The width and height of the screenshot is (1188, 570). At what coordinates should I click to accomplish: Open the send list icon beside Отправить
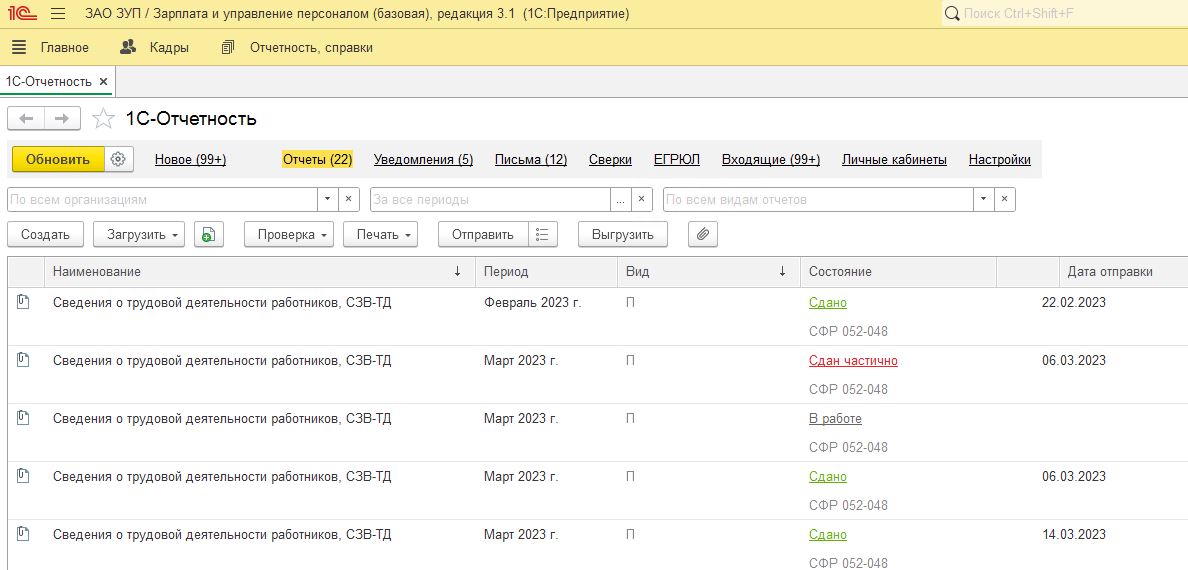(542, 234)
